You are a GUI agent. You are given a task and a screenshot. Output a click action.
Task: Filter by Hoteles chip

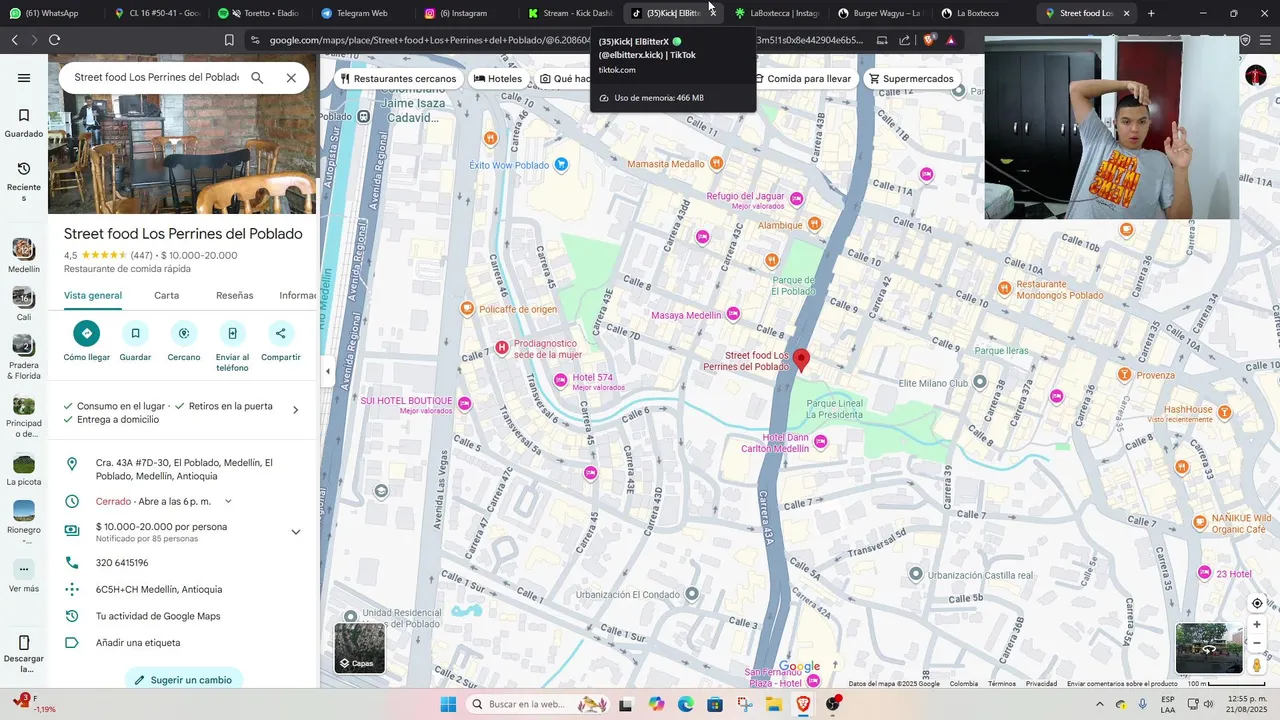498,79
